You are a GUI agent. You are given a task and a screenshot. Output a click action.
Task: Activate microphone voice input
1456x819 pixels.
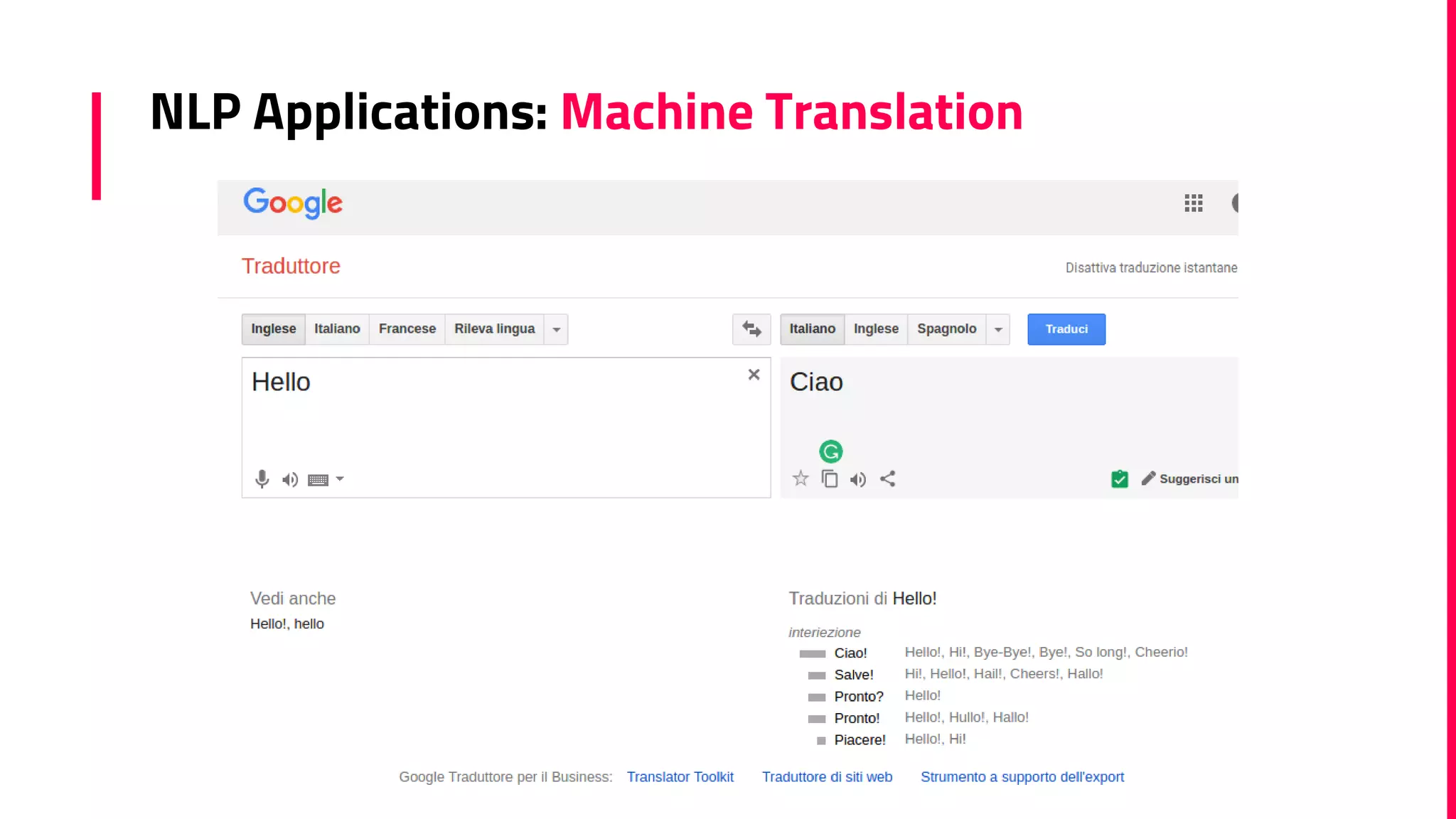tap(262, 479)
